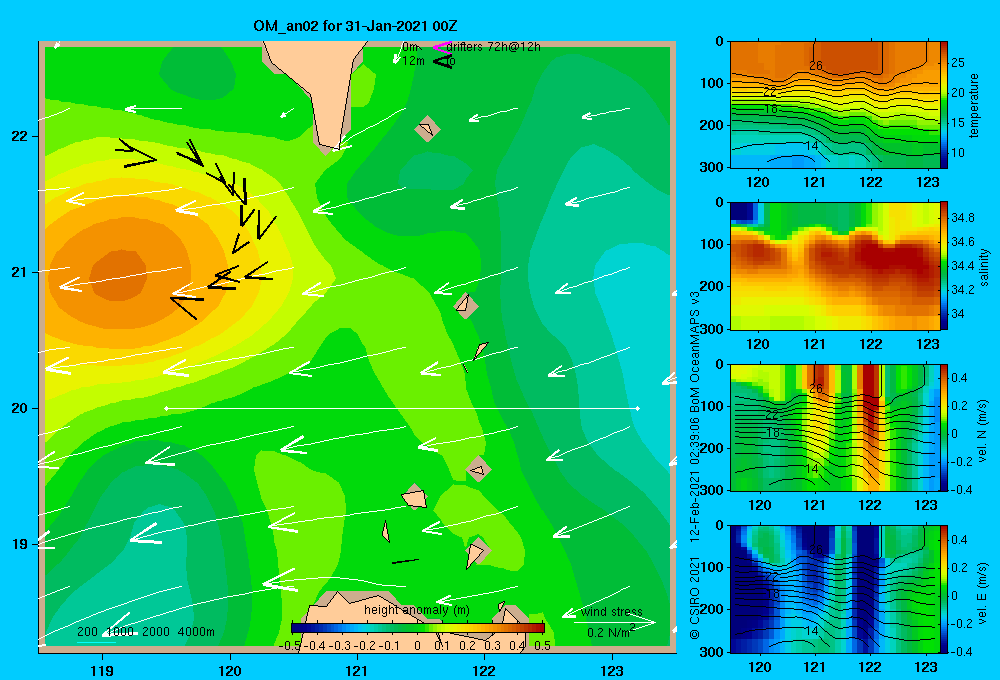Click the '200 1000 2000 4000m' depth contour legend
1000x680 pixels.
point(145,632)
